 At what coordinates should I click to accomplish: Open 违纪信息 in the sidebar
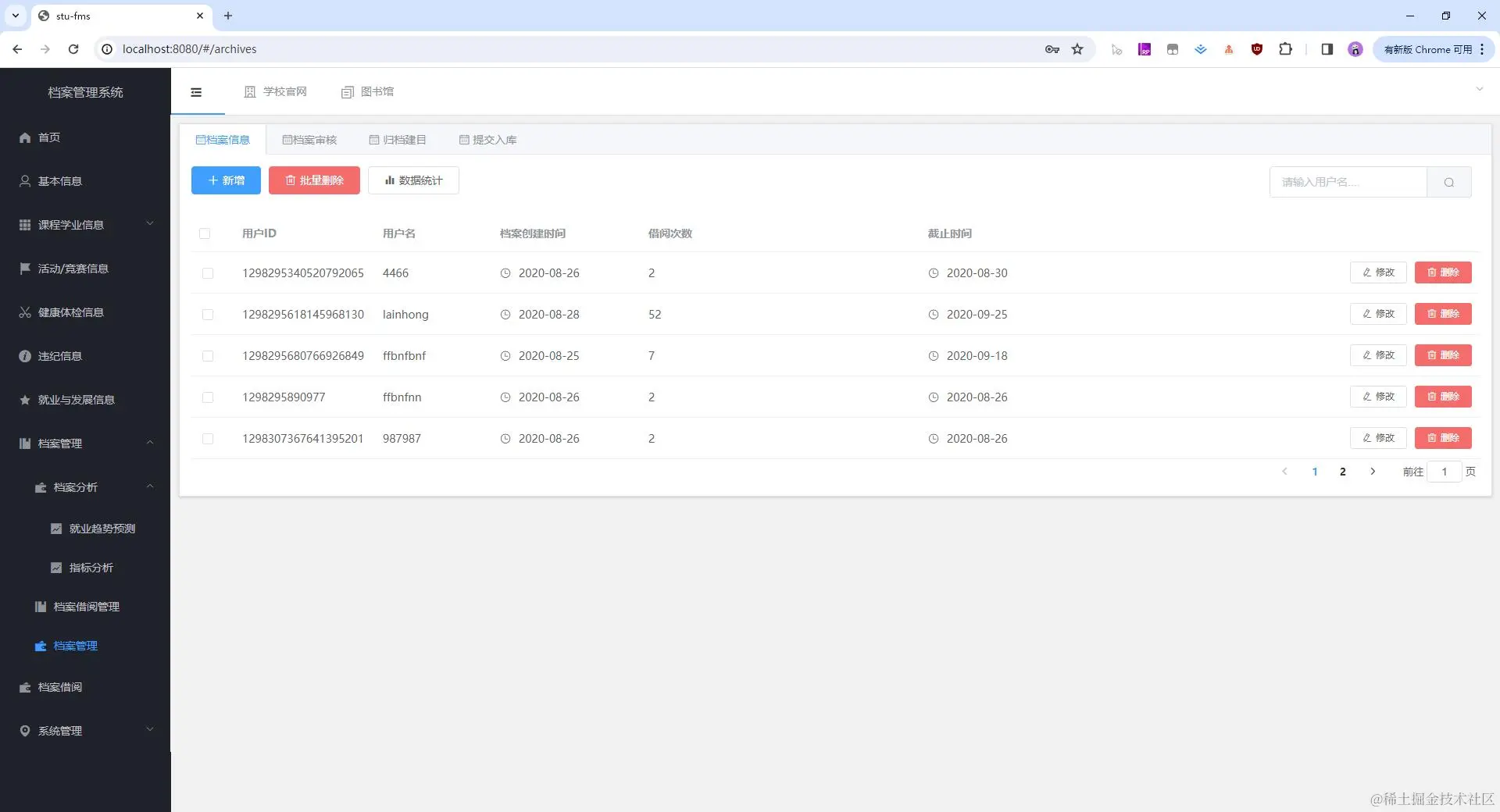pyautogui.click(x=85, y=356)
